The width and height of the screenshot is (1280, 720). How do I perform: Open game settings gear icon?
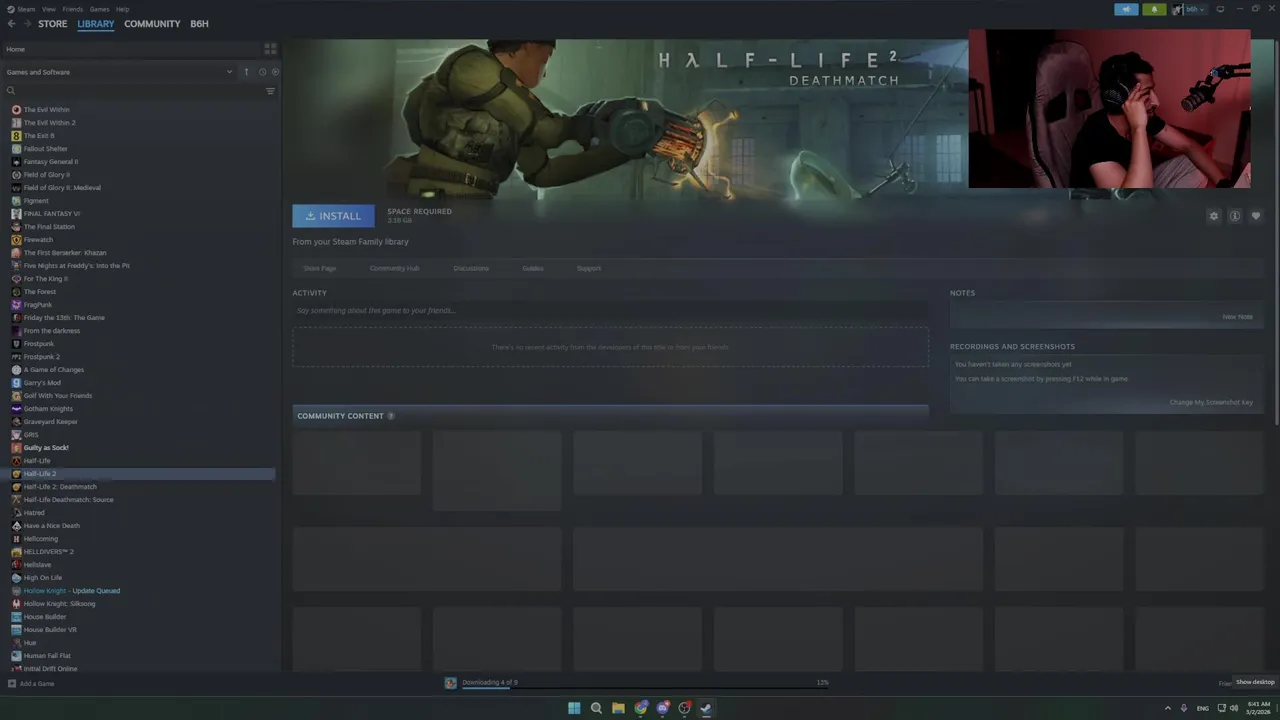[x=1214, y=216]
